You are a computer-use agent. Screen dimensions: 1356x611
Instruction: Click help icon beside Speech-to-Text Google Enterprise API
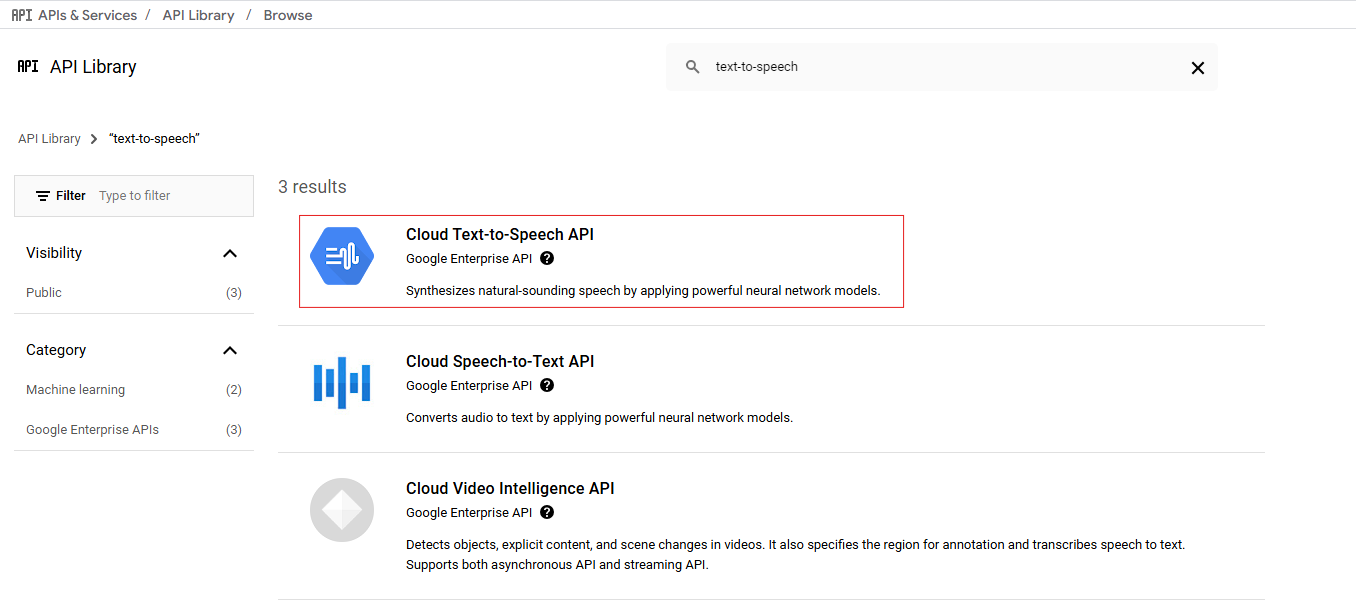[547, 385]
